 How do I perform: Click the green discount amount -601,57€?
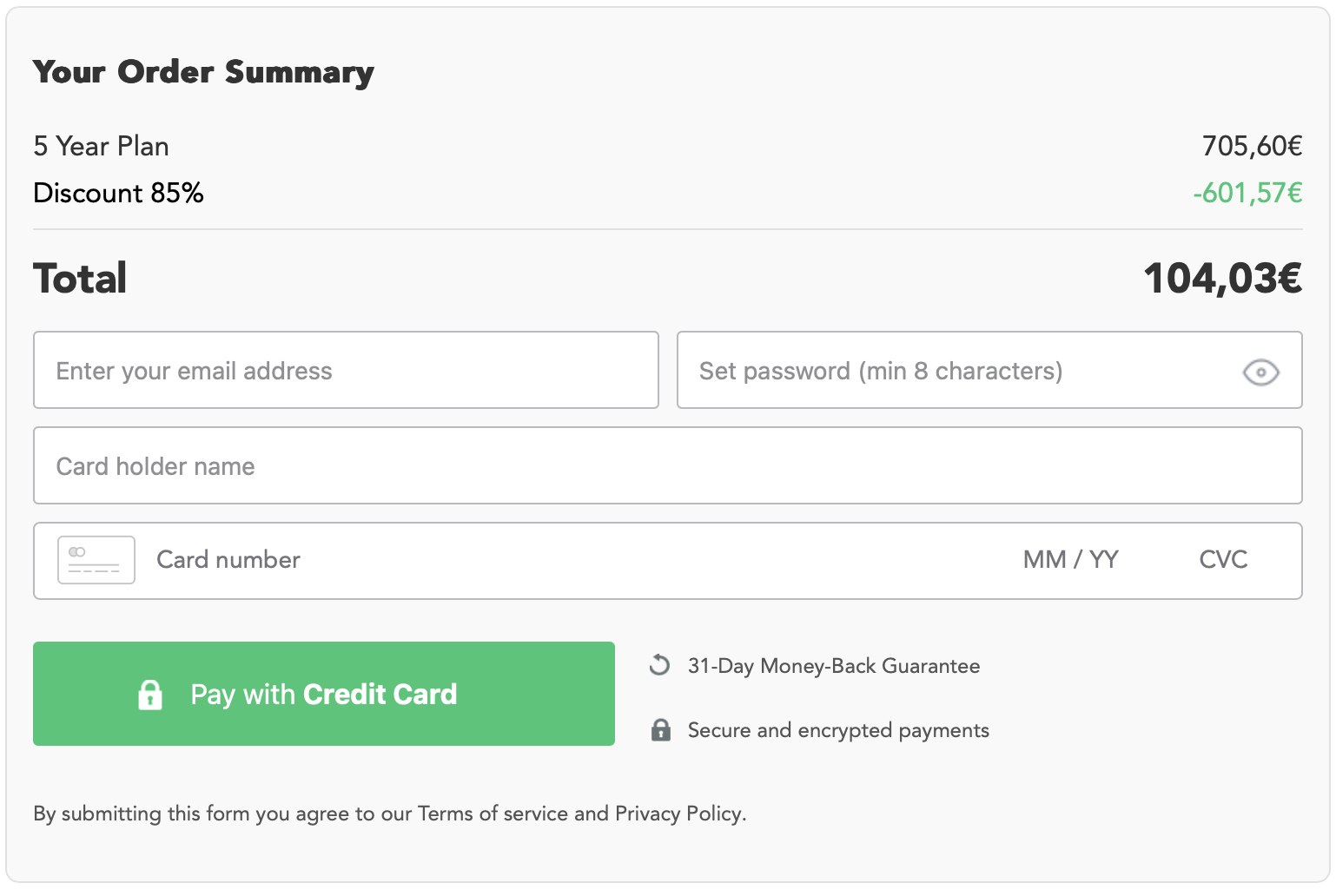1247,193
